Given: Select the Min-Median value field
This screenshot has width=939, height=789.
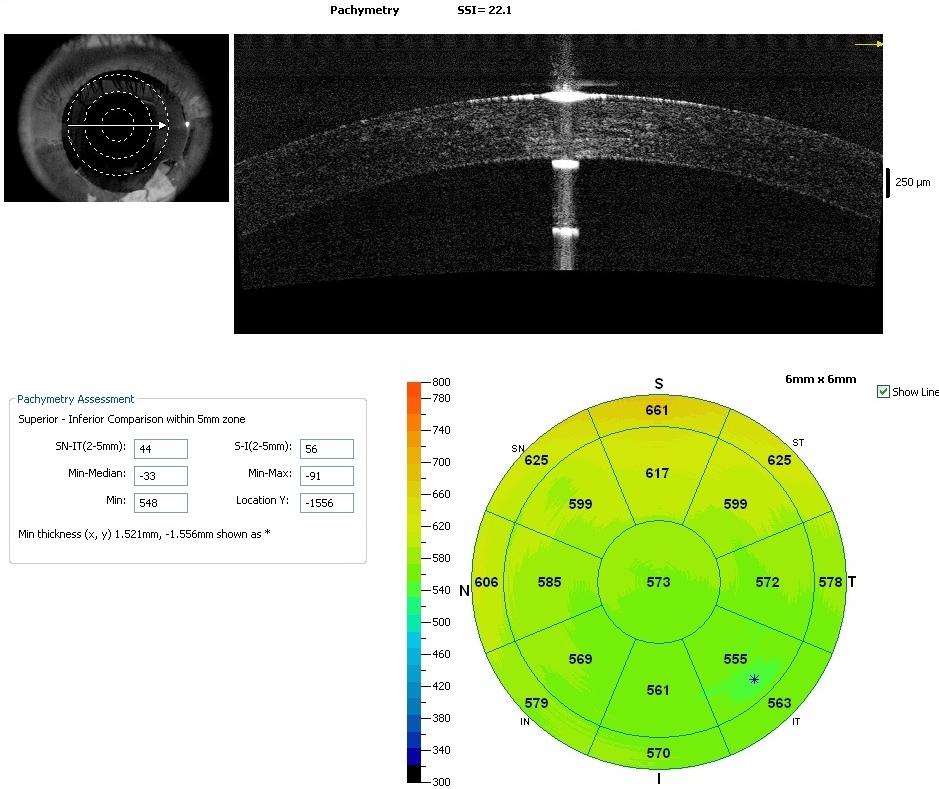Looking at the screenshot, I should tap(160, 476).
